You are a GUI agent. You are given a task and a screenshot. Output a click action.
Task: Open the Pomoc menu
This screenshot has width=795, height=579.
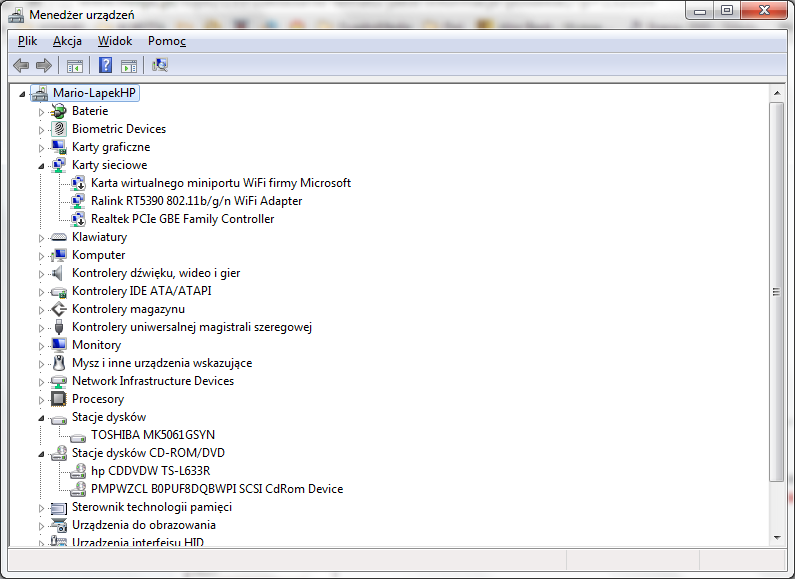[167, 41]
